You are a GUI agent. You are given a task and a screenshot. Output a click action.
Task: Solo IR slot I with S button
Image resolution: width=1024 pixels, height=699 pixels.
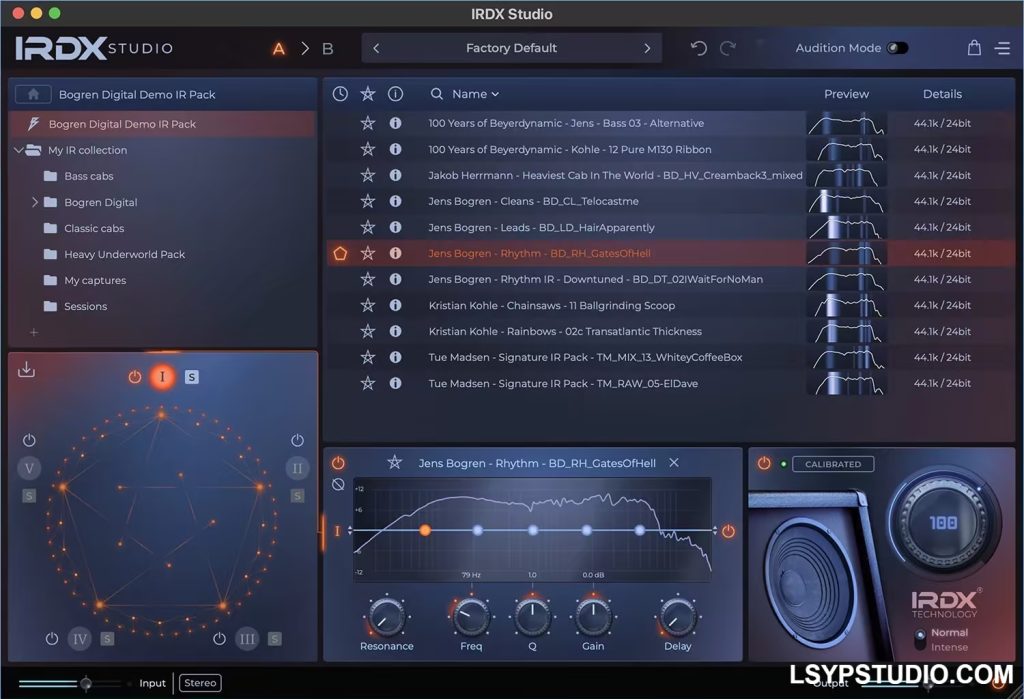(x=191, y=377)
